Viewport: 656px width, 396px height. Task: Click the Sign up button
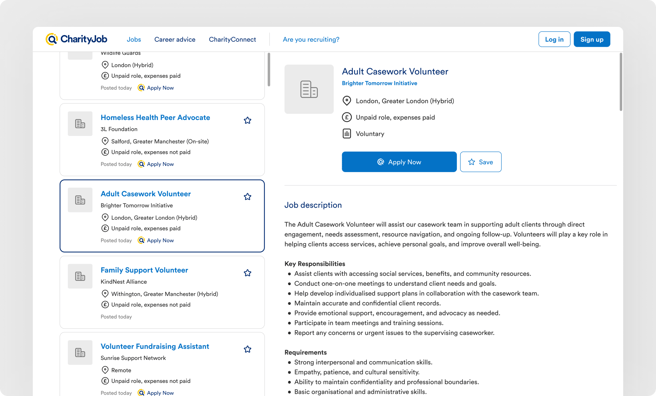(592, 39)
